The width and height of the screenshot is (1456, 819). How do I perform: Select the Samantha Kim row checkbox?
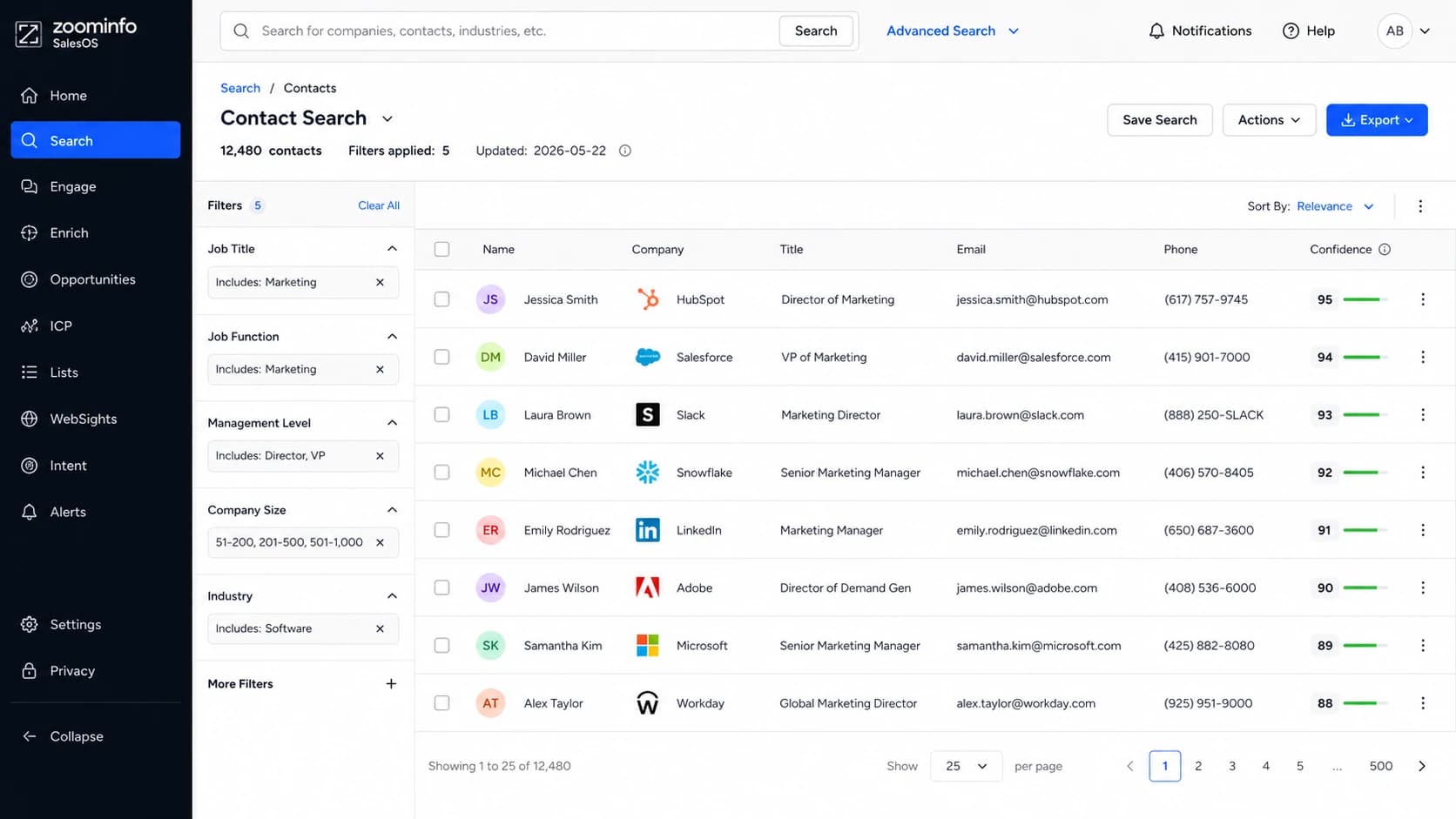442,645
